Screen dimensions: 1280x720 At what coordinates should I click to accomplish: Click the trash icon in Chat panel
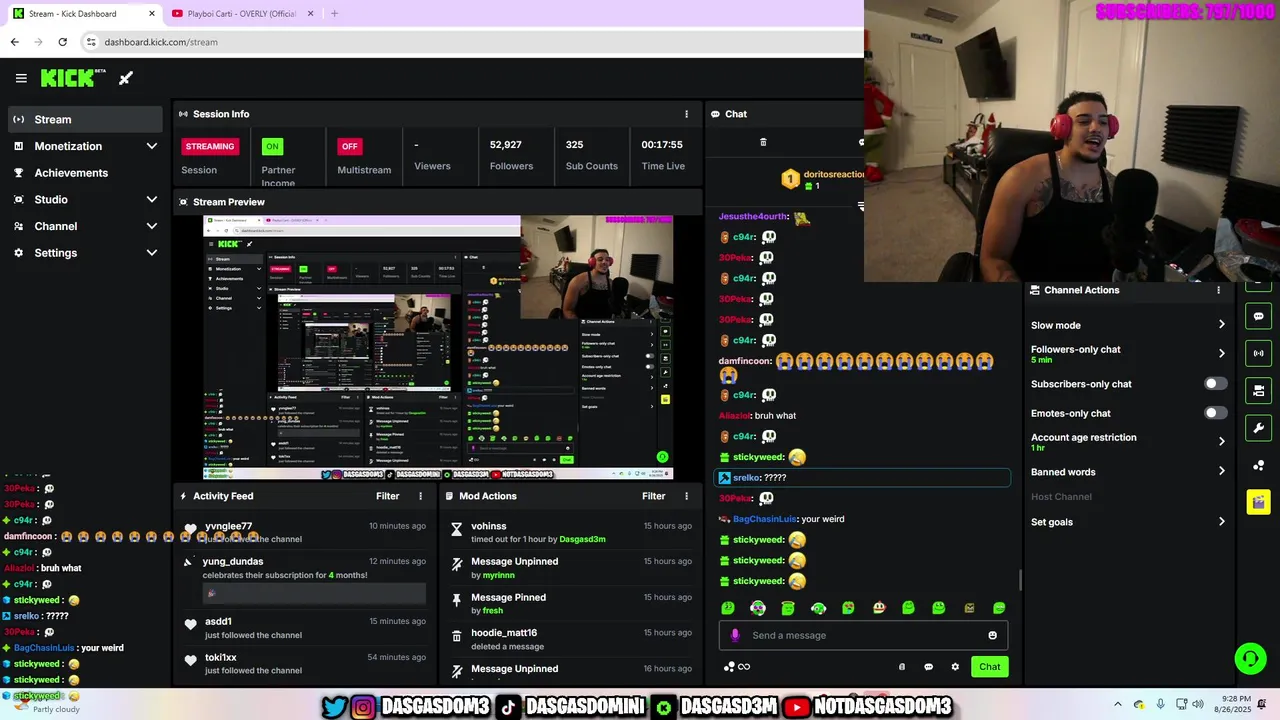[763, 142]
